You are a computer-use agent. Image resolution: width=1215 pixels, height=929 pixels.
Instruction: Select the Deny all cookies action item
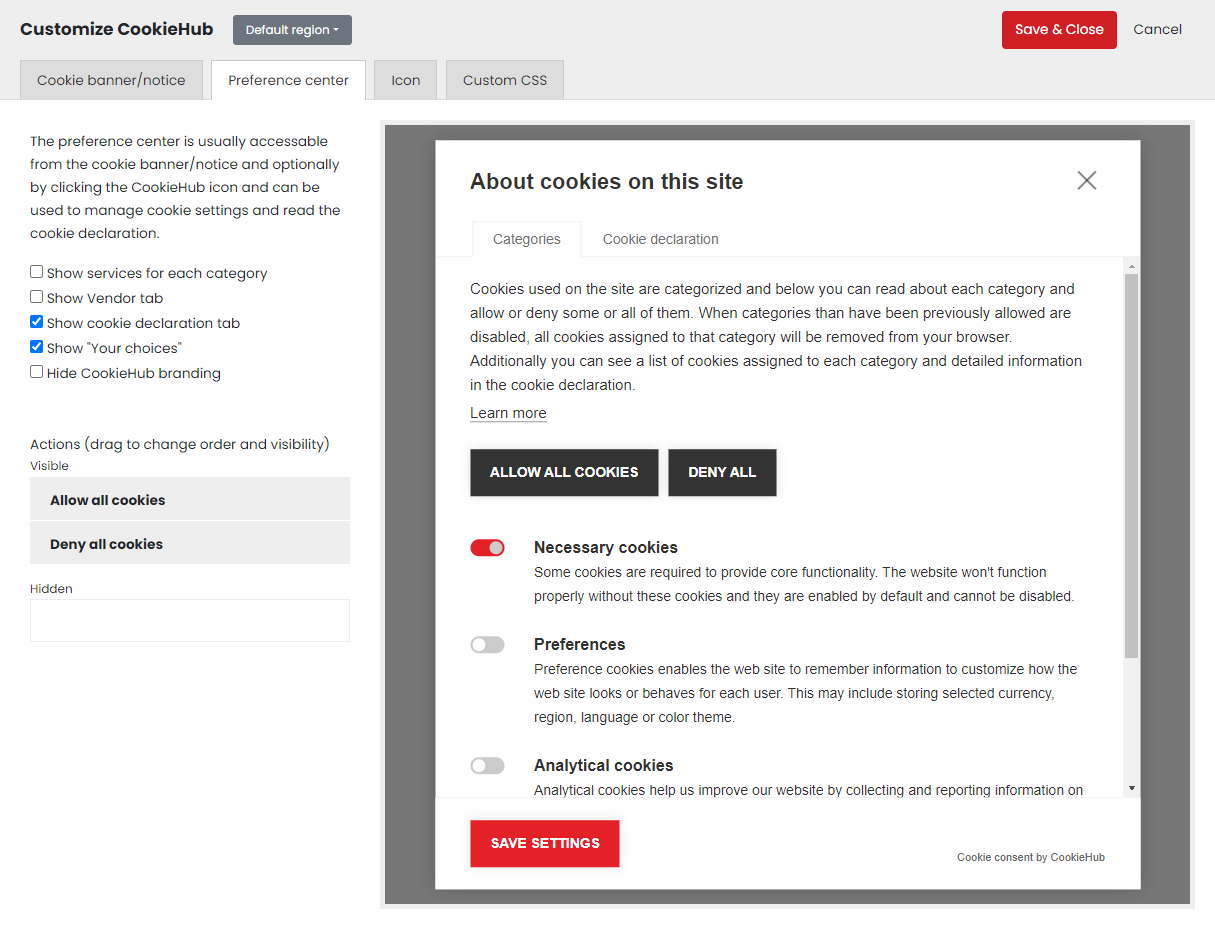tap(190, 543)
